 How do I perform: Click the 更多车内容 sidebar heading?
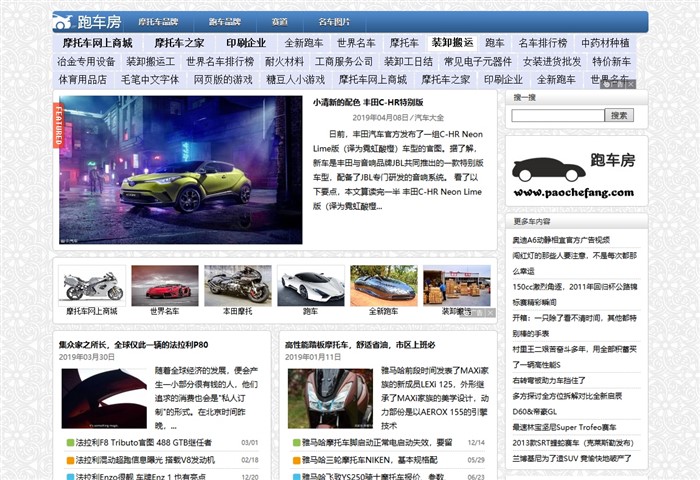click(x=532, y=221)
